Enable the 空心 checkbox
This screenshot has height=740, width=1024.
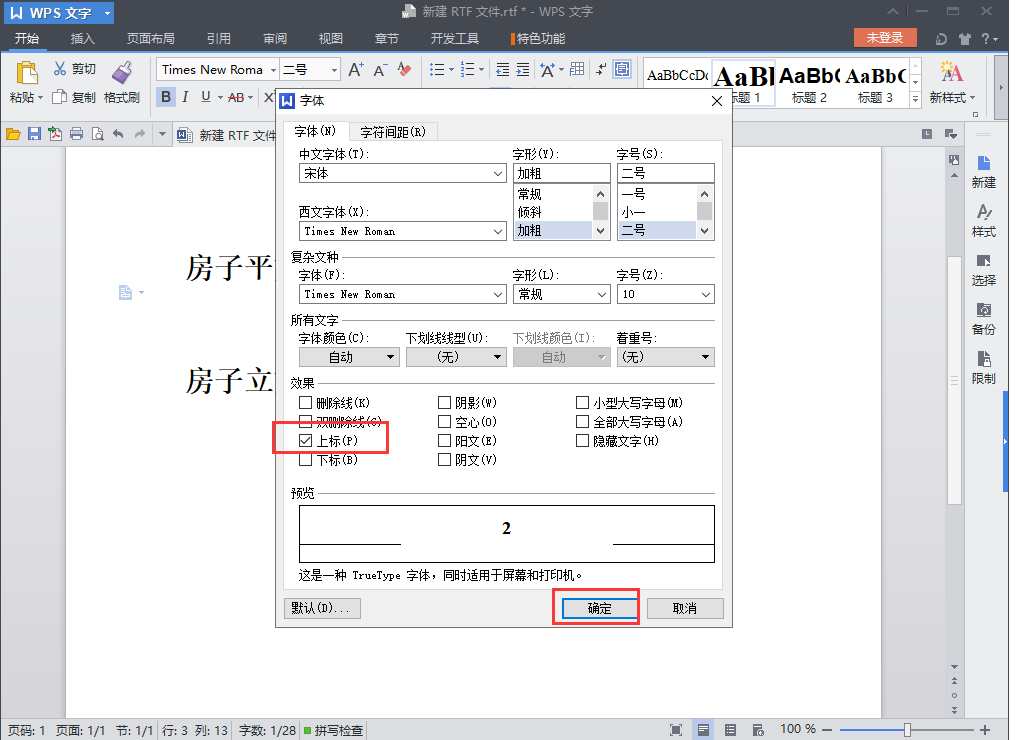(444, 422)
